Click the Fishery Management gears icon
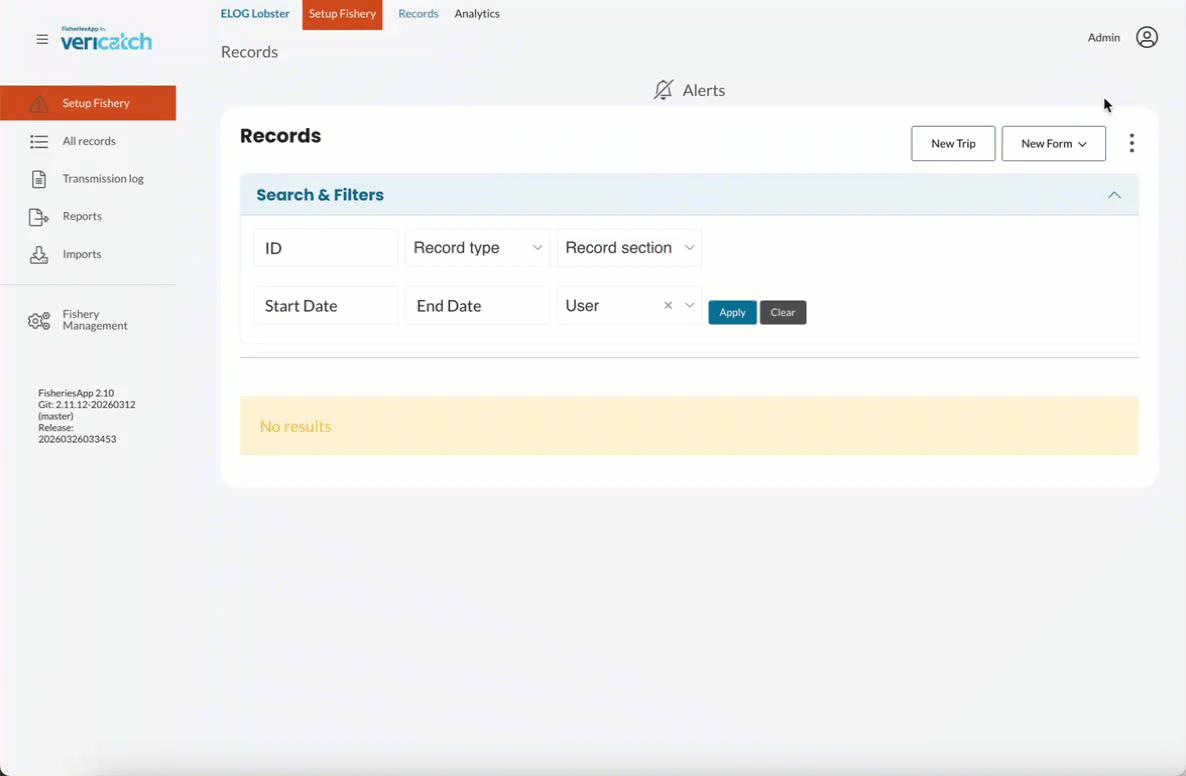The height and width of the screenshot is (776, 1186). (x=39, y=321)
